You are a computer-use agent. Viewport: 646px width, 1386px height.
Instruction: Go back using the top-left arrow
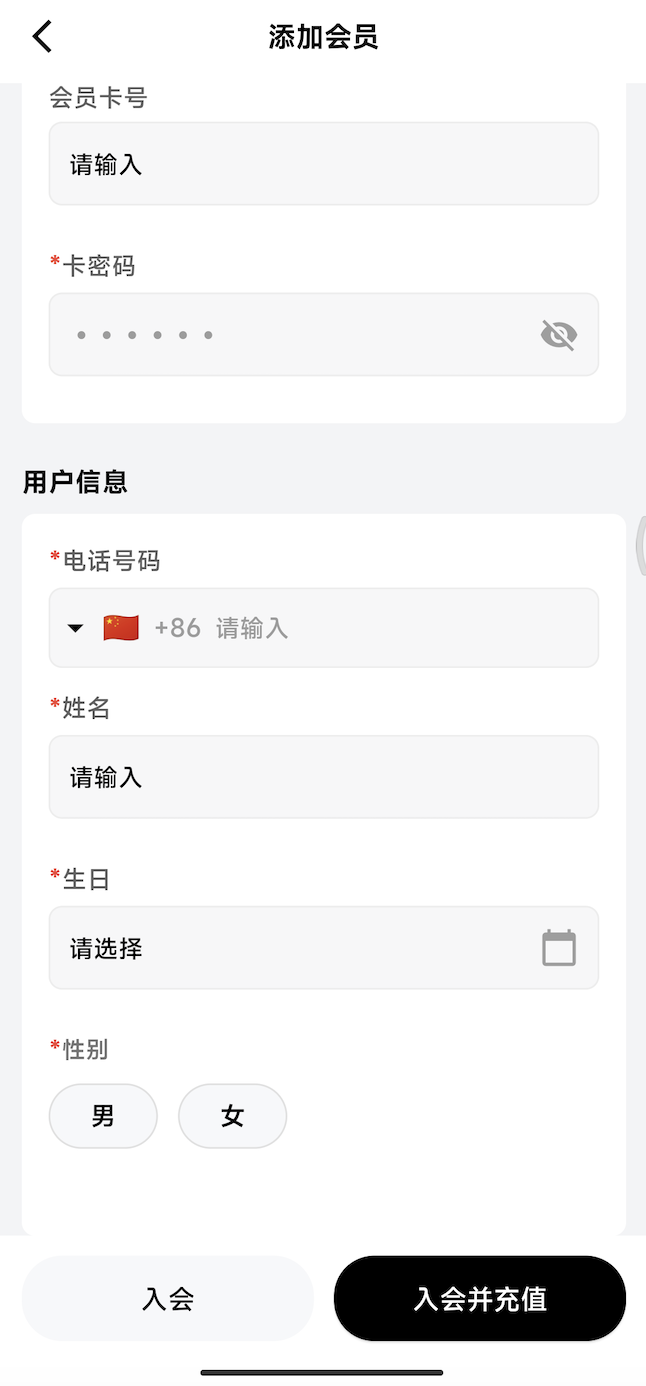[41, 37]
